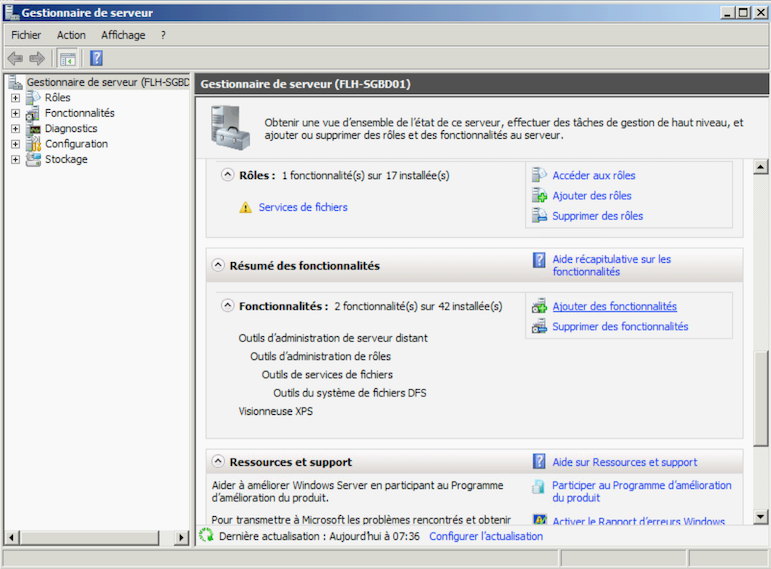This screenshot has width=771, height=569.
Task: Click the help icon beside Aide récapitulative
Action: click(539, 260)
